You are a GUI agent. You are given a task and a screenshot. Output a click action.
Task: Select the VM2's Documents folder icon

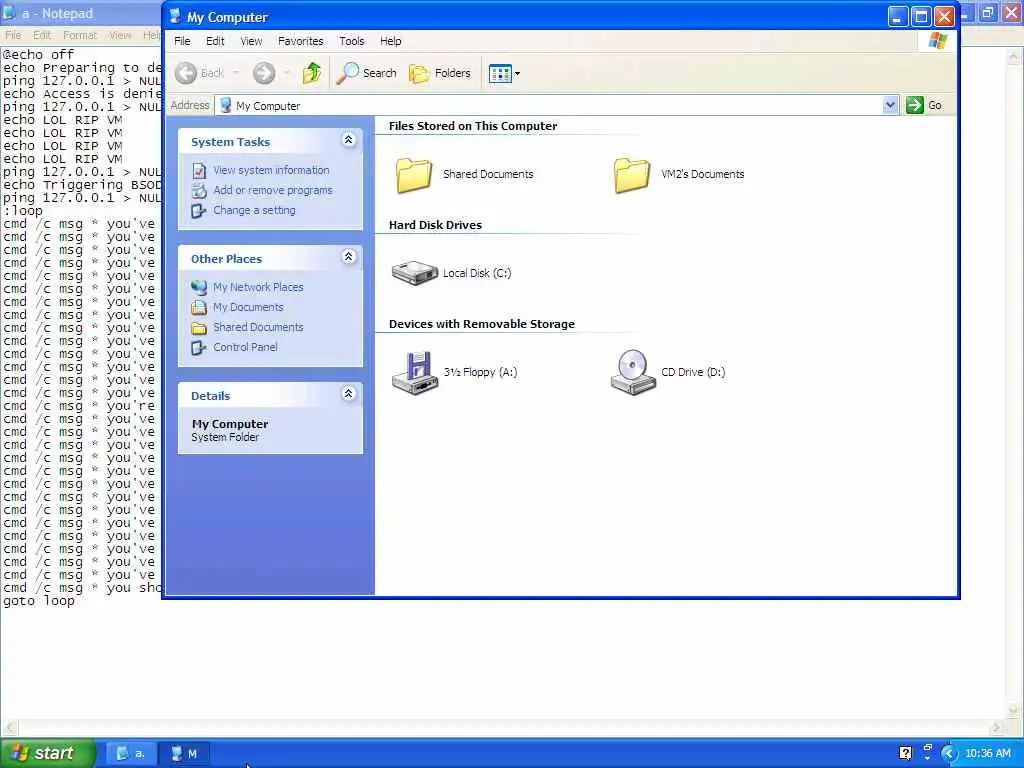[x=632, y=175]
